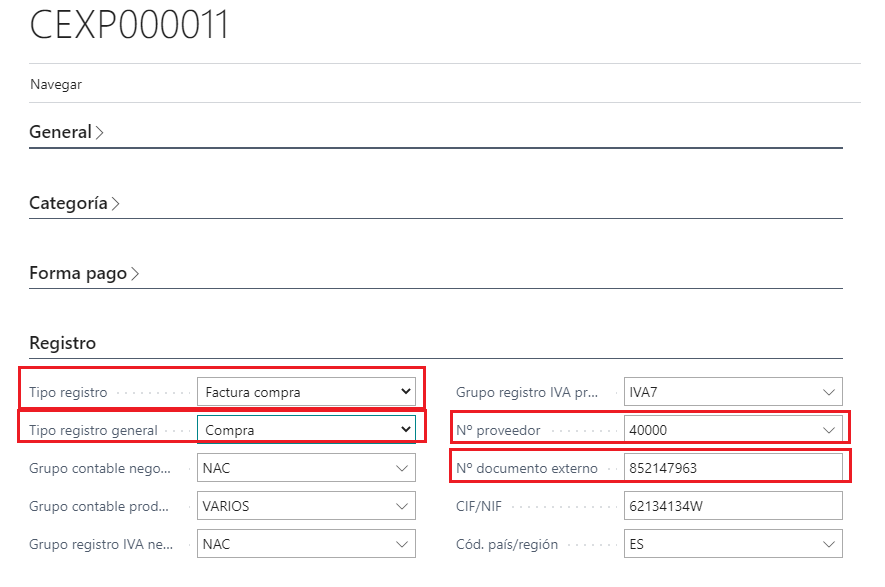The image size is (885, 587).
Task: Click the Grupo contable prod... field label
Action: pos(96,506)
